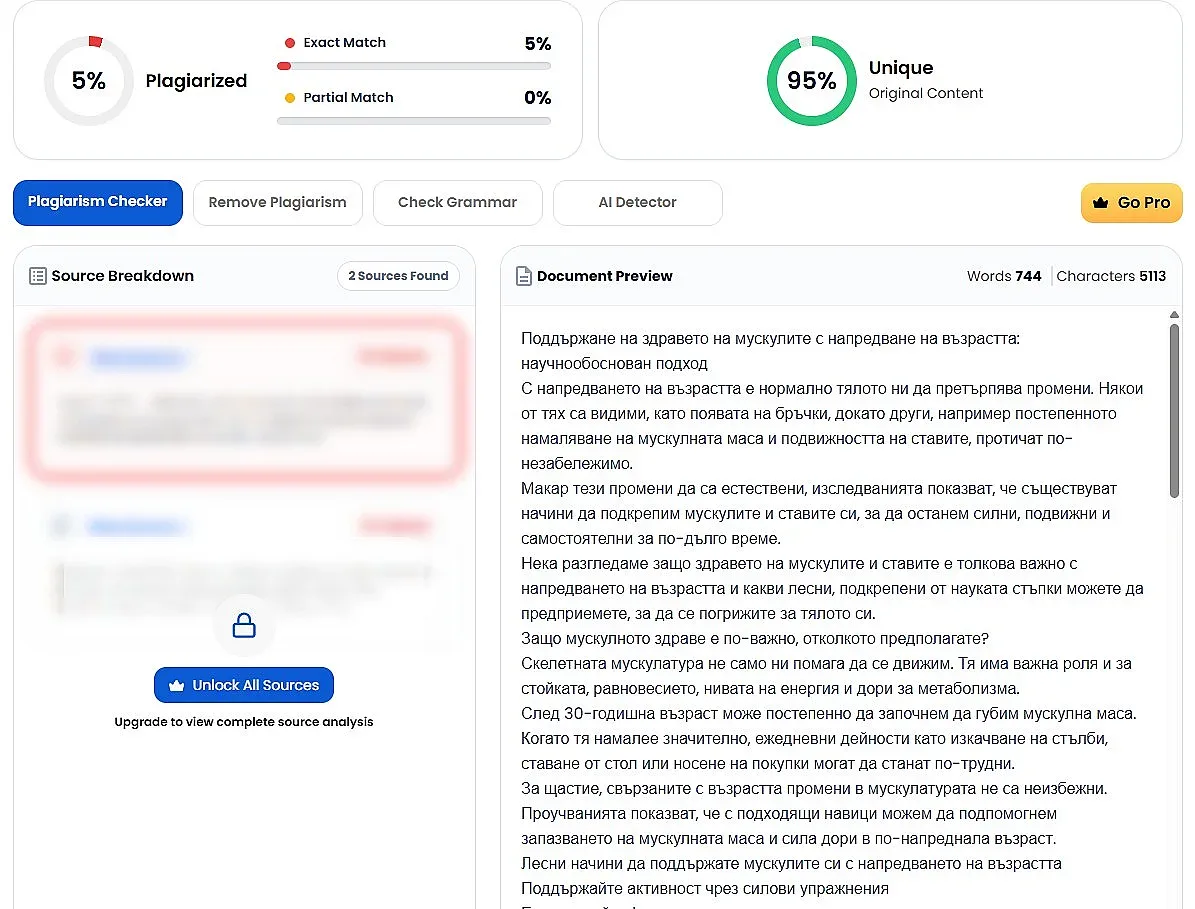Click the crown icon in Go Pro
Image resolution: width=1195 pixels, height=909 pixels.
[x=1100, y=203]
